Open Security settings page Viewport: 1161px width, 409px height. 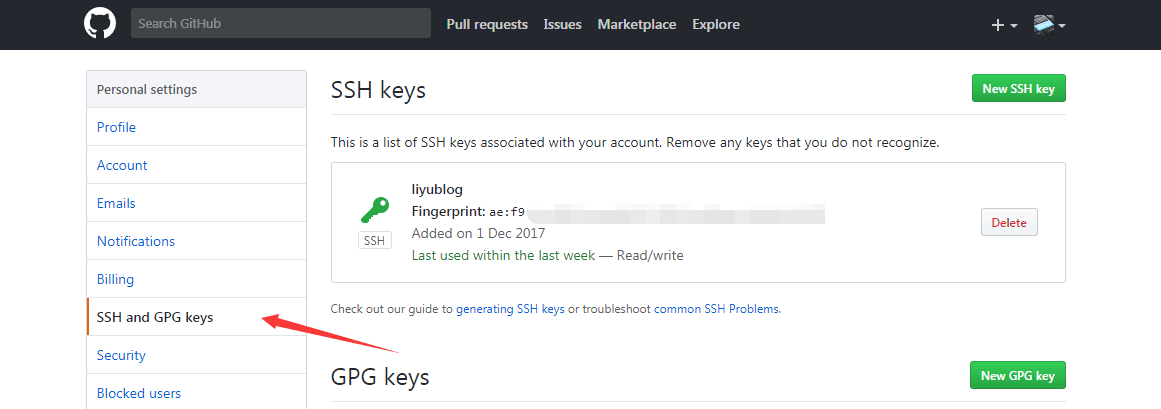pos(196,355)
